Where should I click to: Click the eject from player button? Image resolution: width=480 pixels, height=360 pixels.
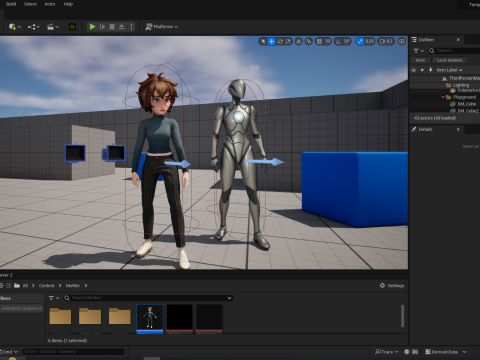122,27
